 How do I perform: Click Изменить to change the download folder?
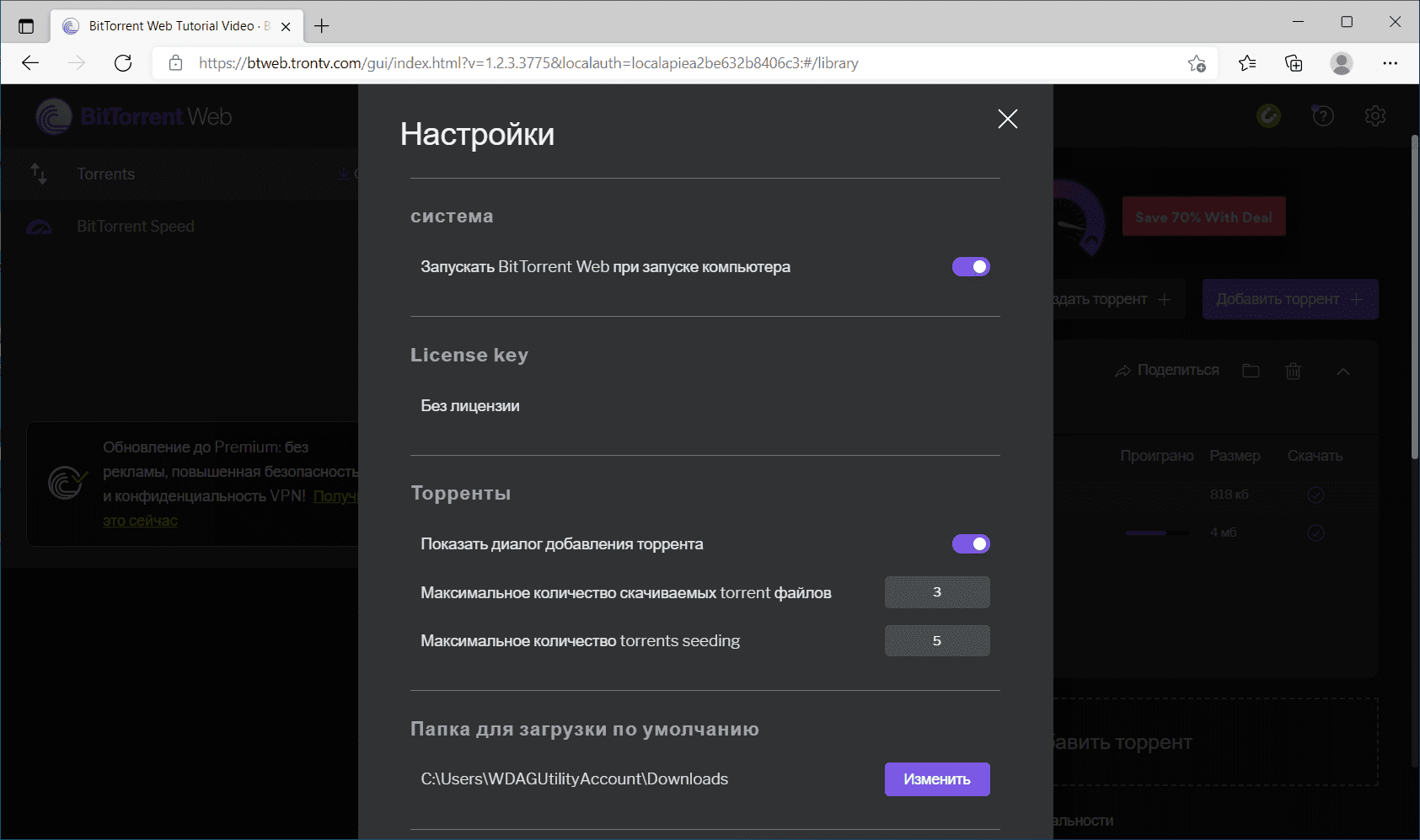pos(937,779)
